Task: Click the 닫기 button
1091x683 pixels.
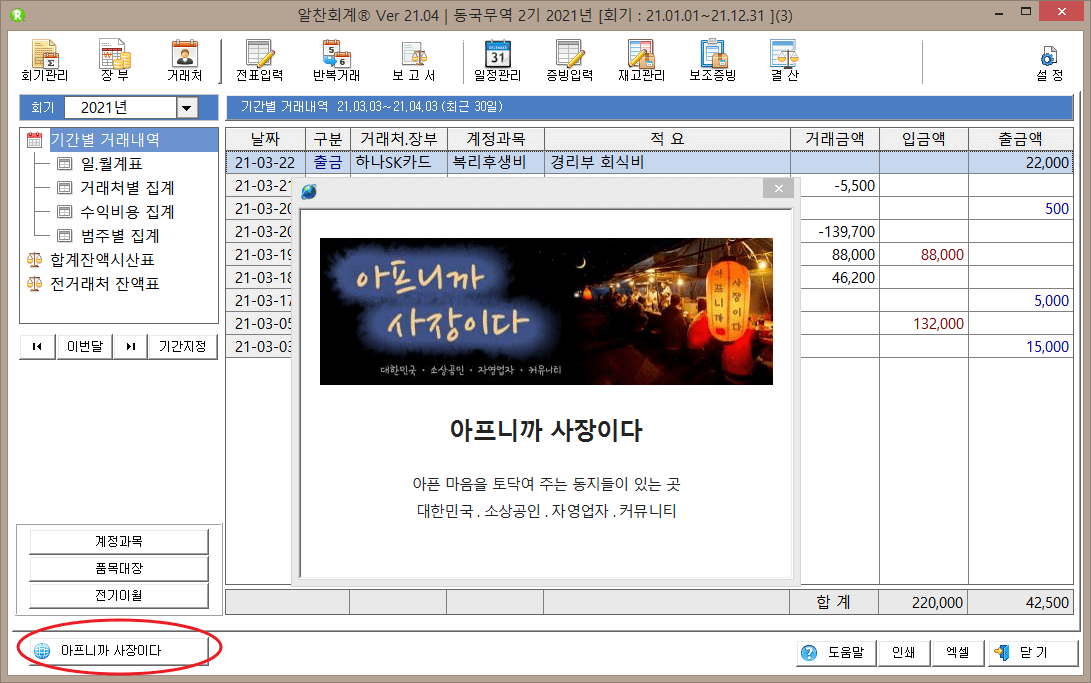Action: coord(1033,652)
